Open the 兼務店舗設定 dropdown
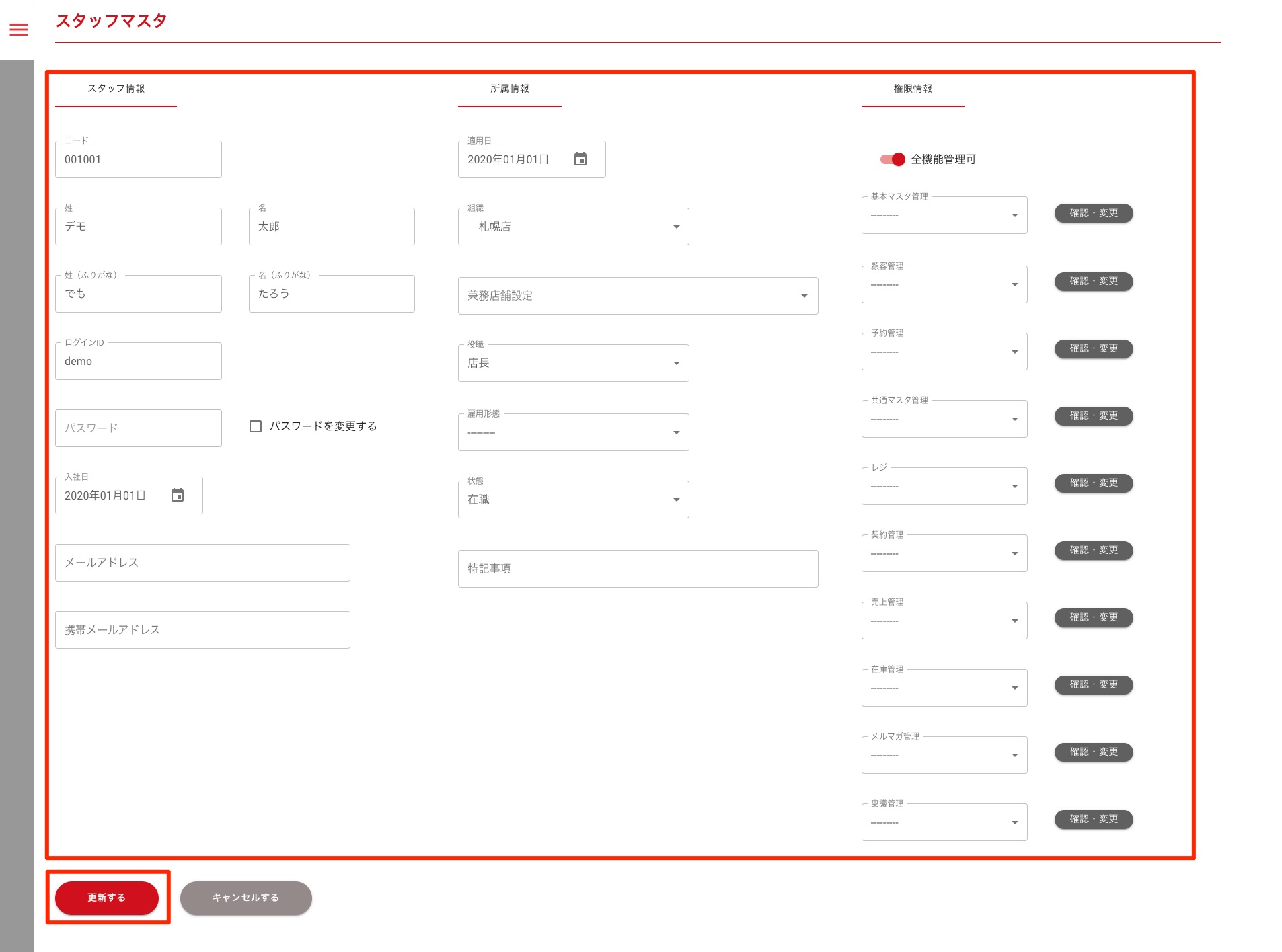The width and height of the screenshot is (1282, 952). tap(637, 296)
